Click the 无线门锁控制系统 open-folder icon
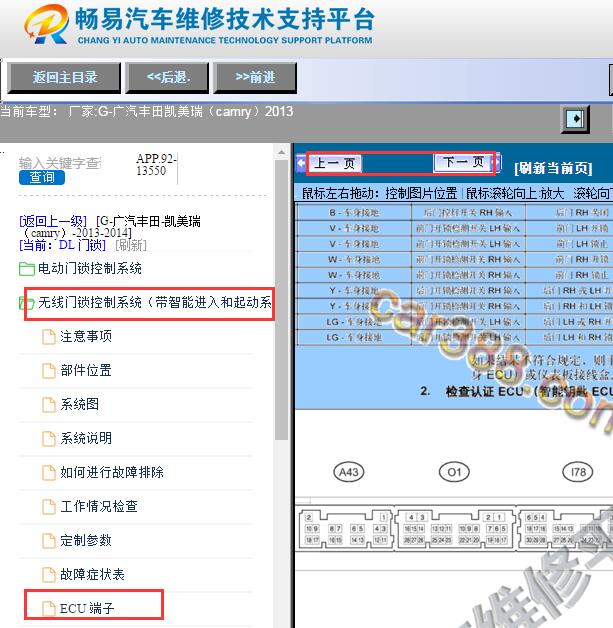The width and height of the screenshot is (613, 628). (x=26, y=303)
